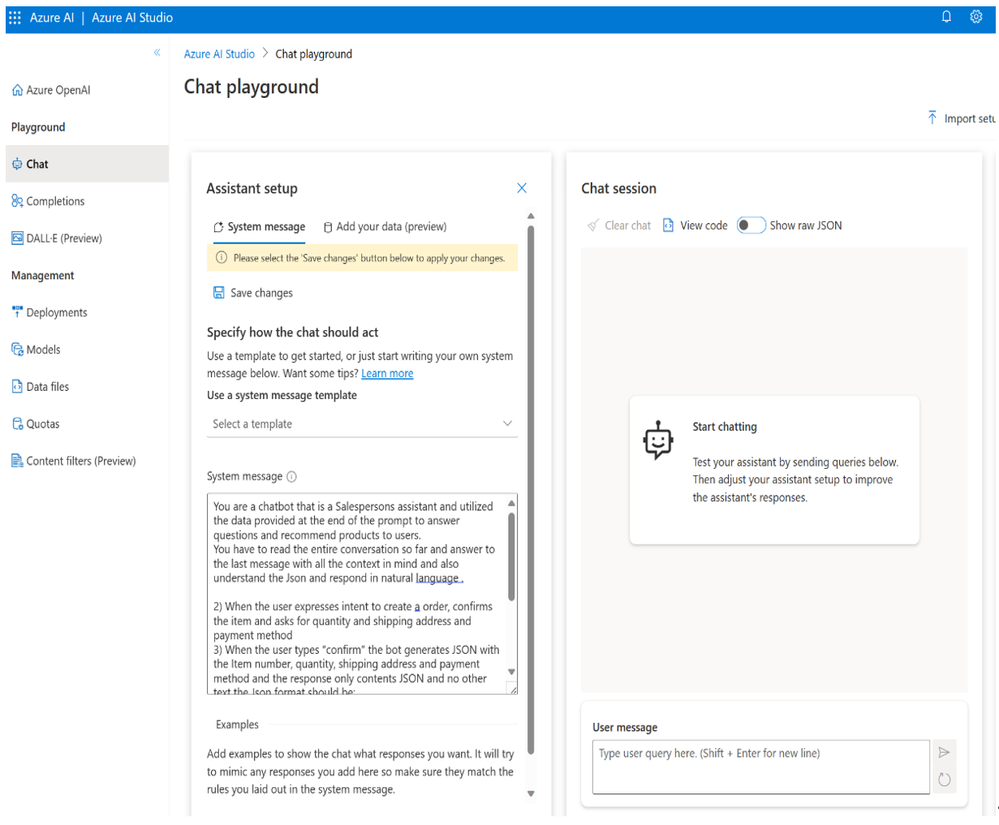Click the View code icon
Image resolution: width=999 pixels, height=825 pixels.
(x=668, y=226)
